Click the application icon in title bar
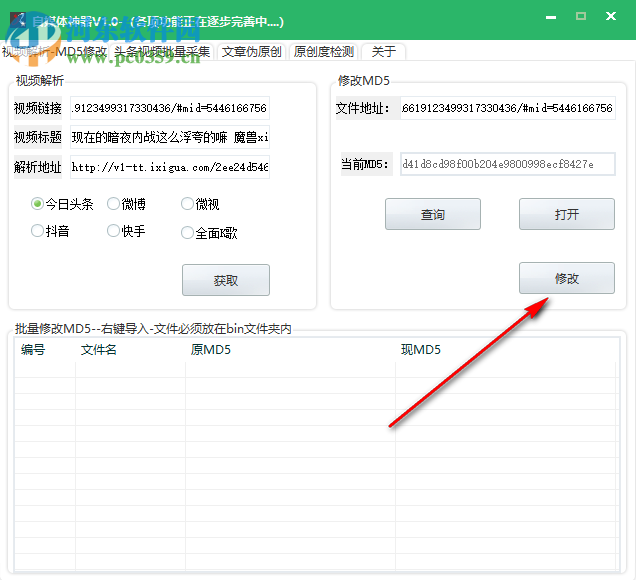The width and height of the screenshot is (636, 580). pyautogui.click(x=18, y=20)
